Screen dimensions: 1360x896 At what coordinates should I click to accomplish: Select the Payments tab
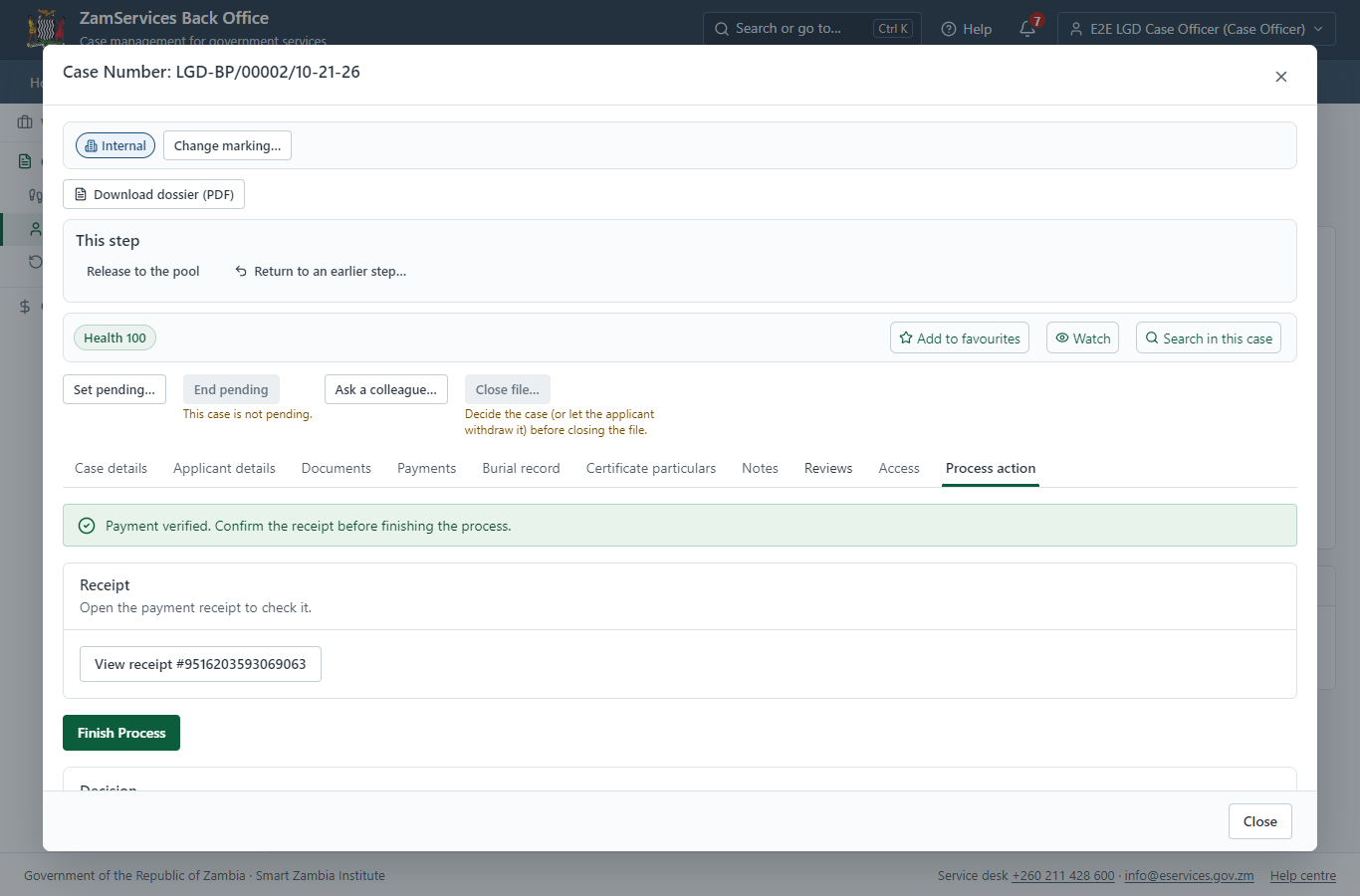(426, 469)
